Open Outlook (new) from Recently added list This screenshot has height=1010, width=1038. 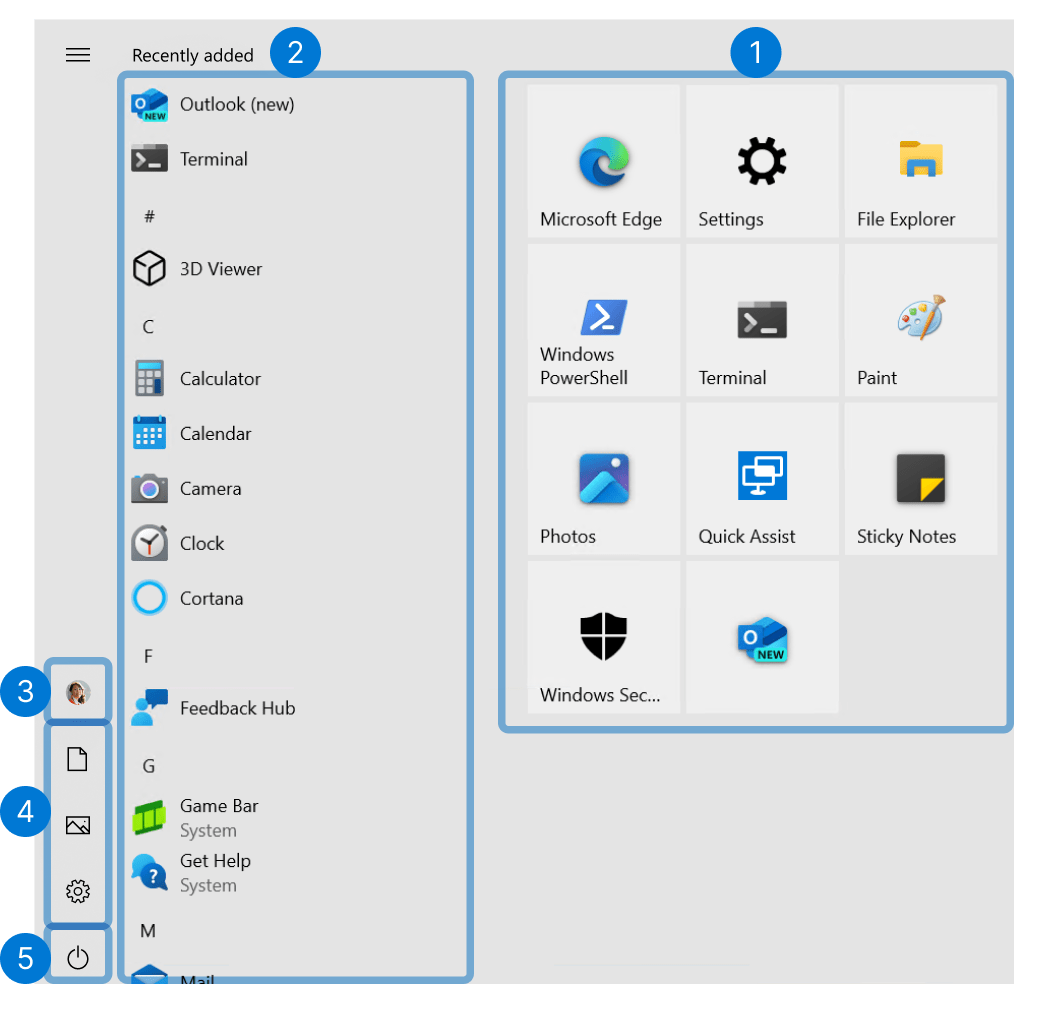295,105
